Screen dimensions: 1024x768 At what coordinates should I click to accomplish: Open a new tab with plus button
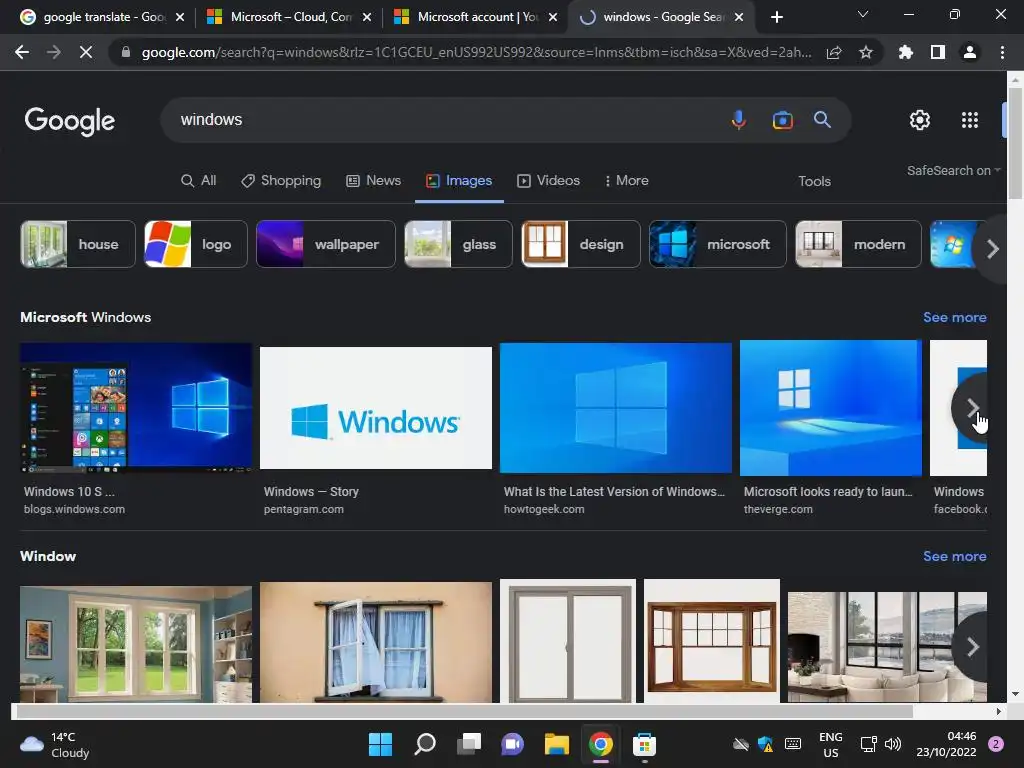776,17
